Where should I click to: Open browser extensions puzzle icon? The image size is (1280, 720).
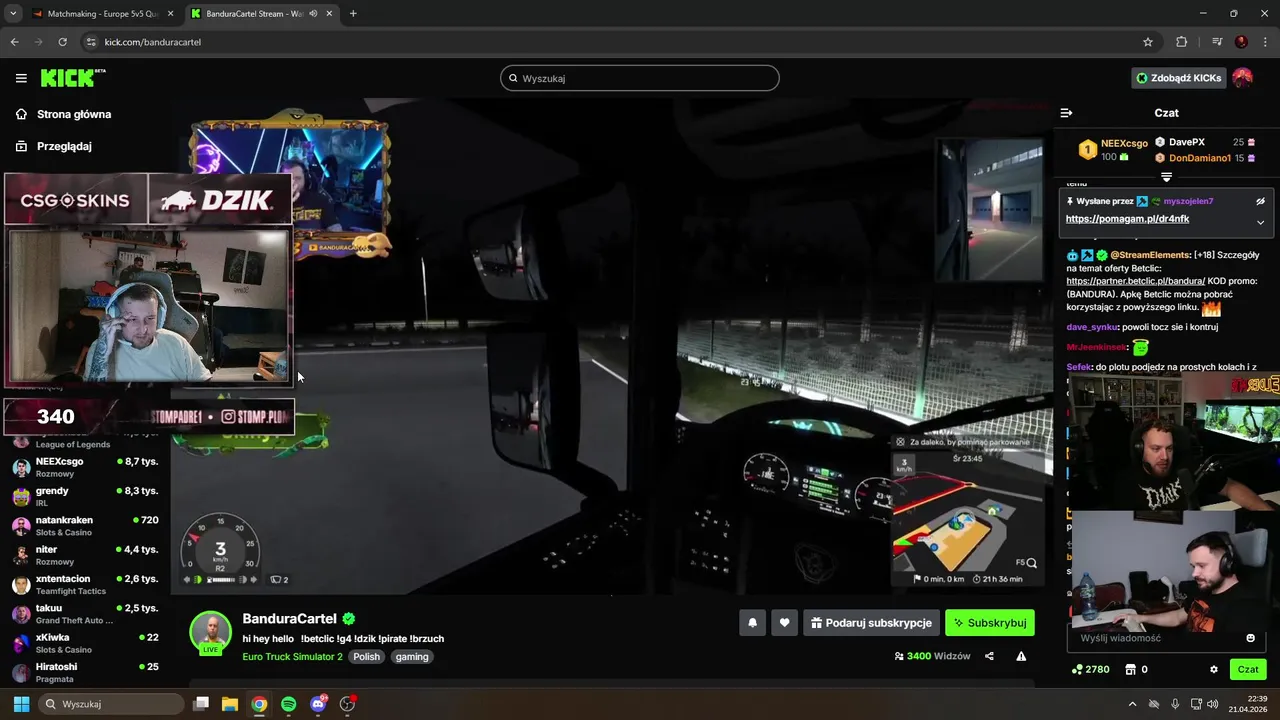click(1181, 42)
